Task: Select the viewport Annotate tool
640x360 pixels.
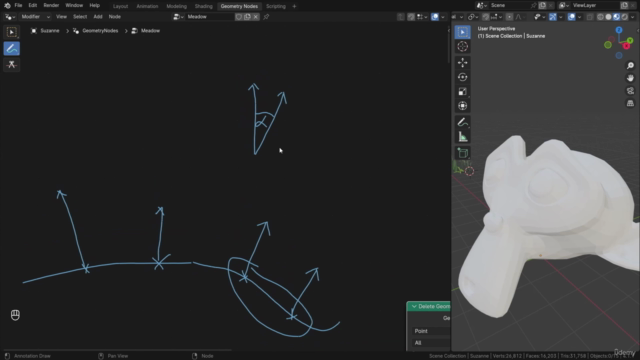Action: 462,122
